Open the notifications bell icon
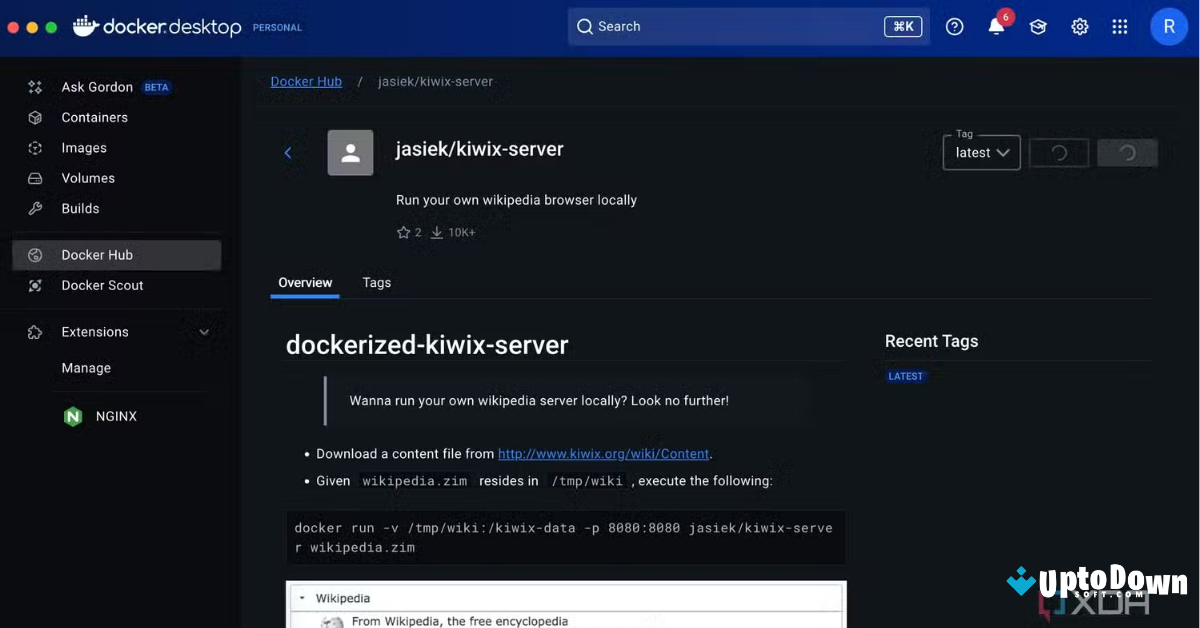The height and width of the screenshot is (628, 1200). (996, 27)
